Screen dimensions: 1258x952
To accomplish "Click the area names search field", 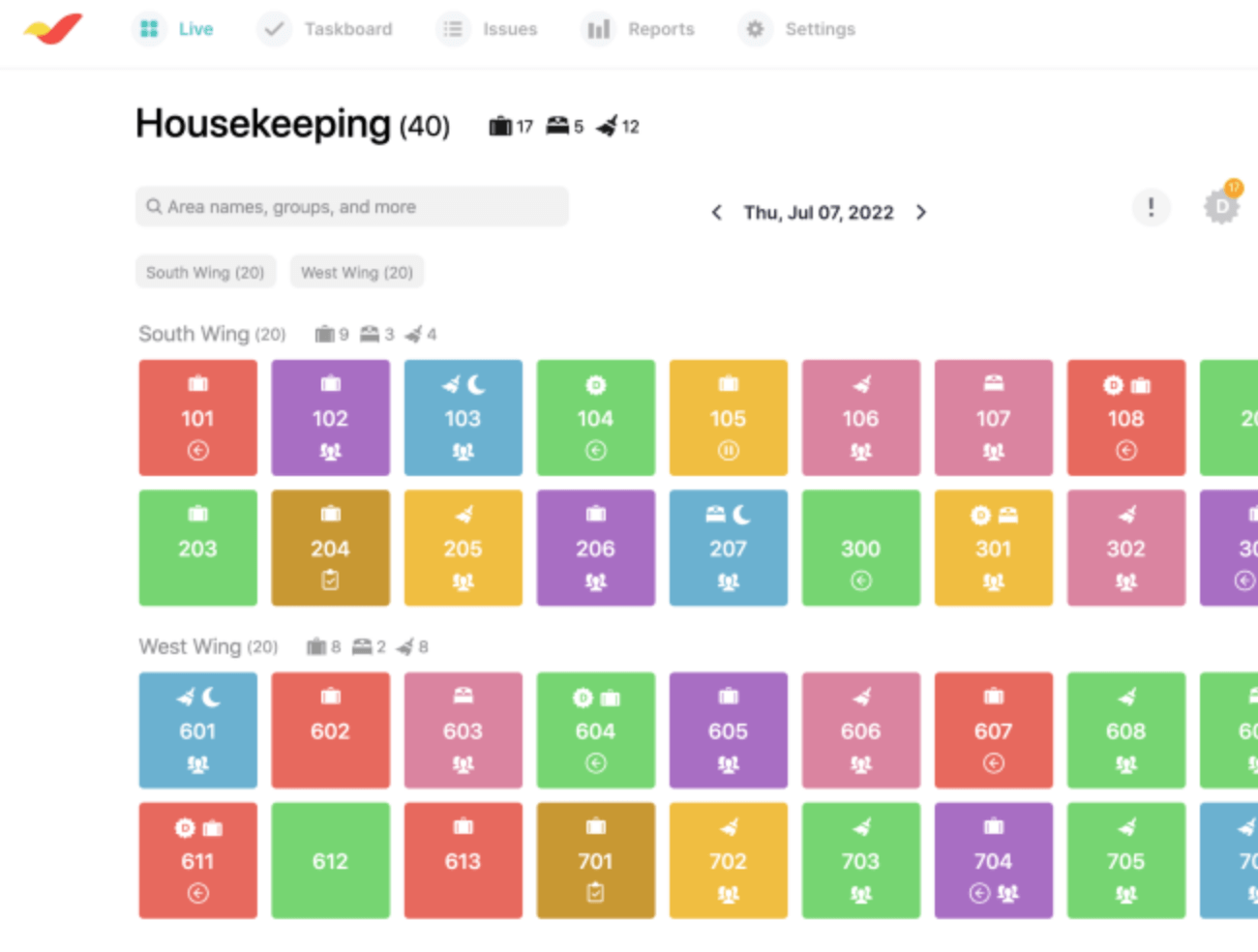I will click(352, 207).
